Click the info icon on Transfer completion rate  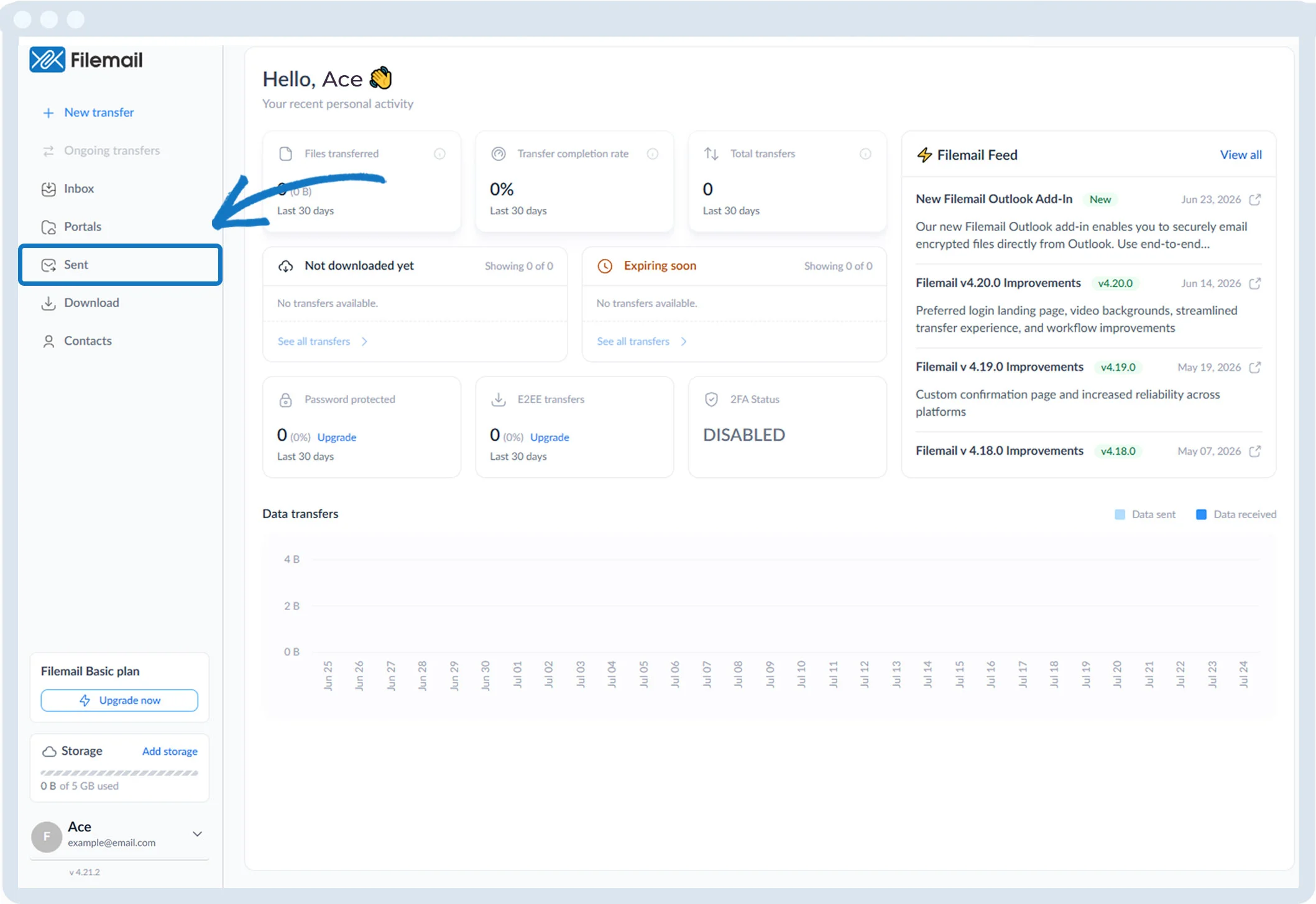(653, 154)
